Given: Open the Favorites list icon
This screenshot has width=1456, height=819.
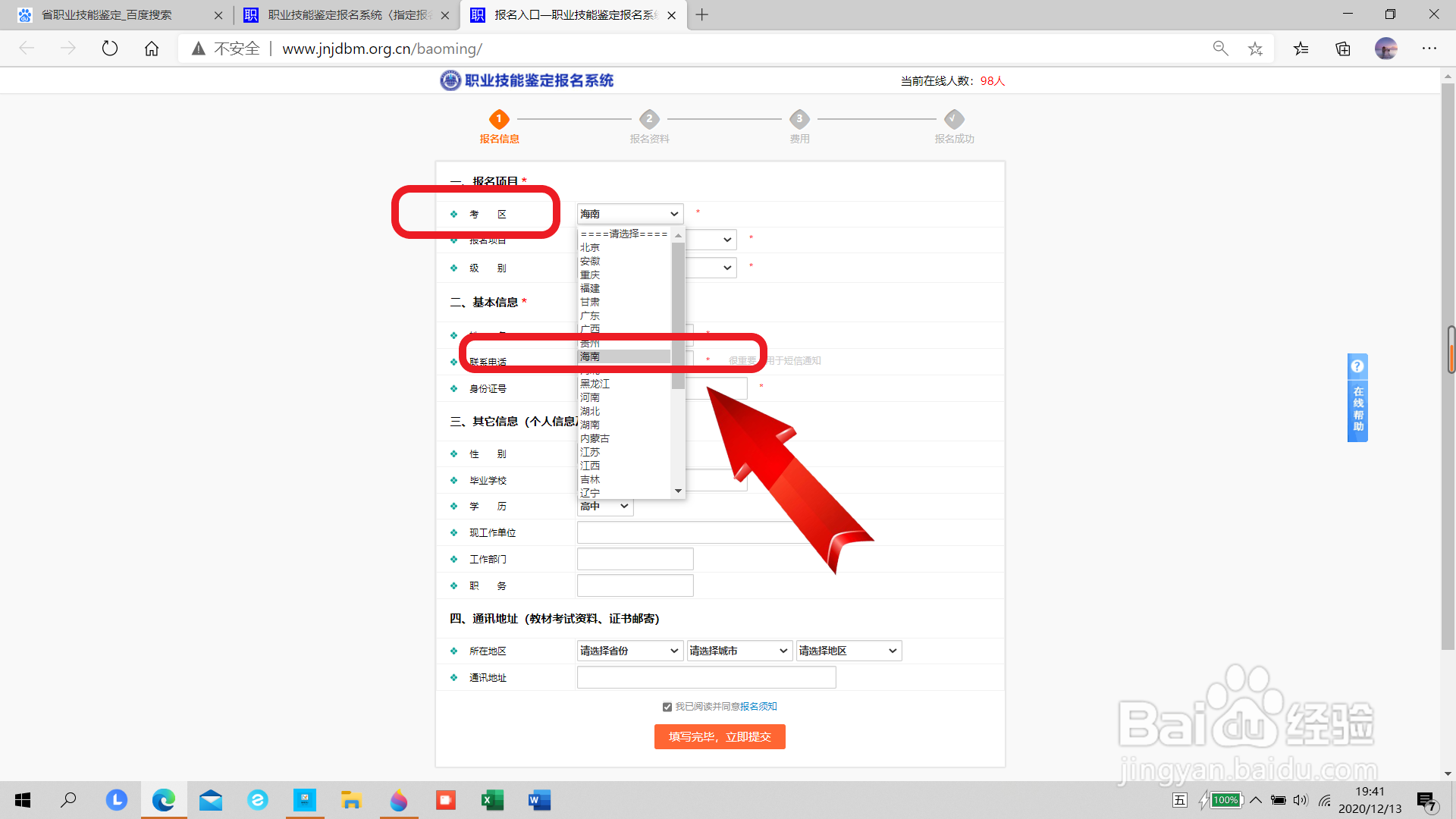Looking at the screenshot, I should coord(1301,48).
